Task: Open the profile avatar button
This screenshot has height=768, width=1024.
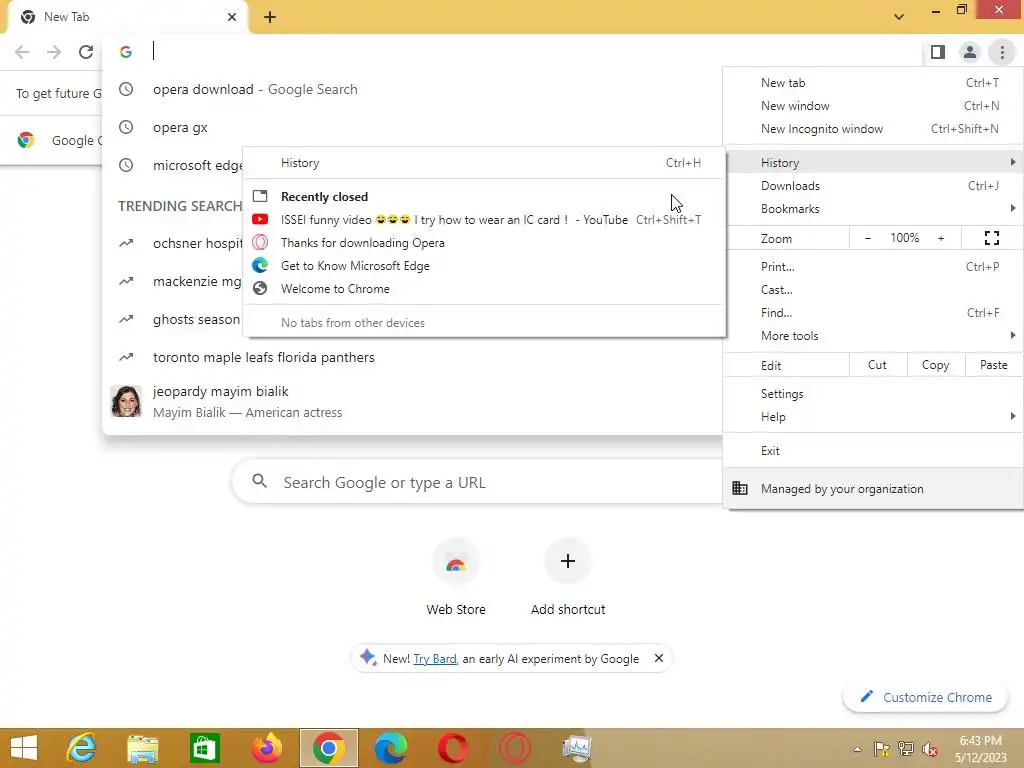Action: click(x=970, y=52)
